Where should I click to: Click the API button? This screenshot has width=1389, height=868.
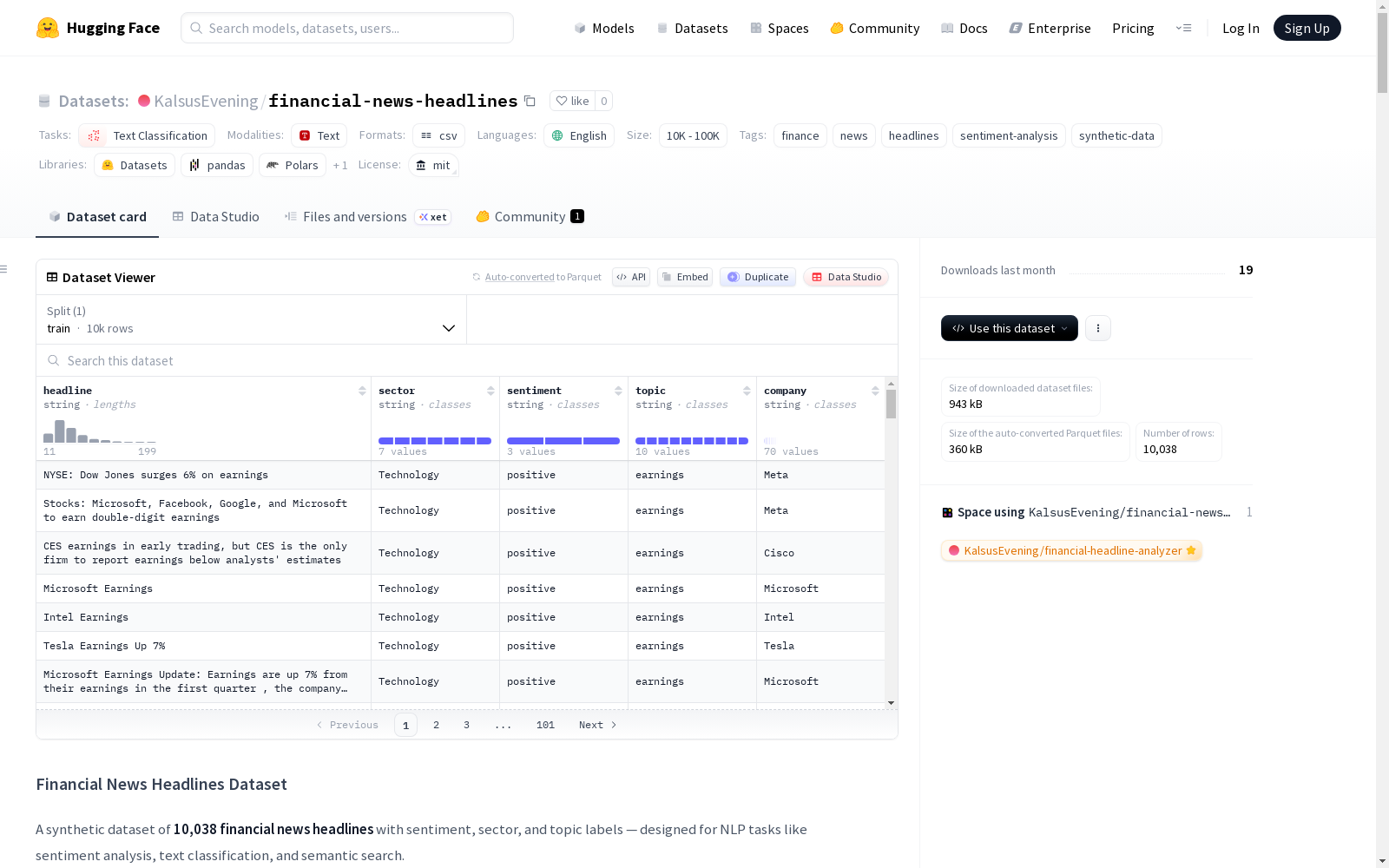[x=631, y=277]
